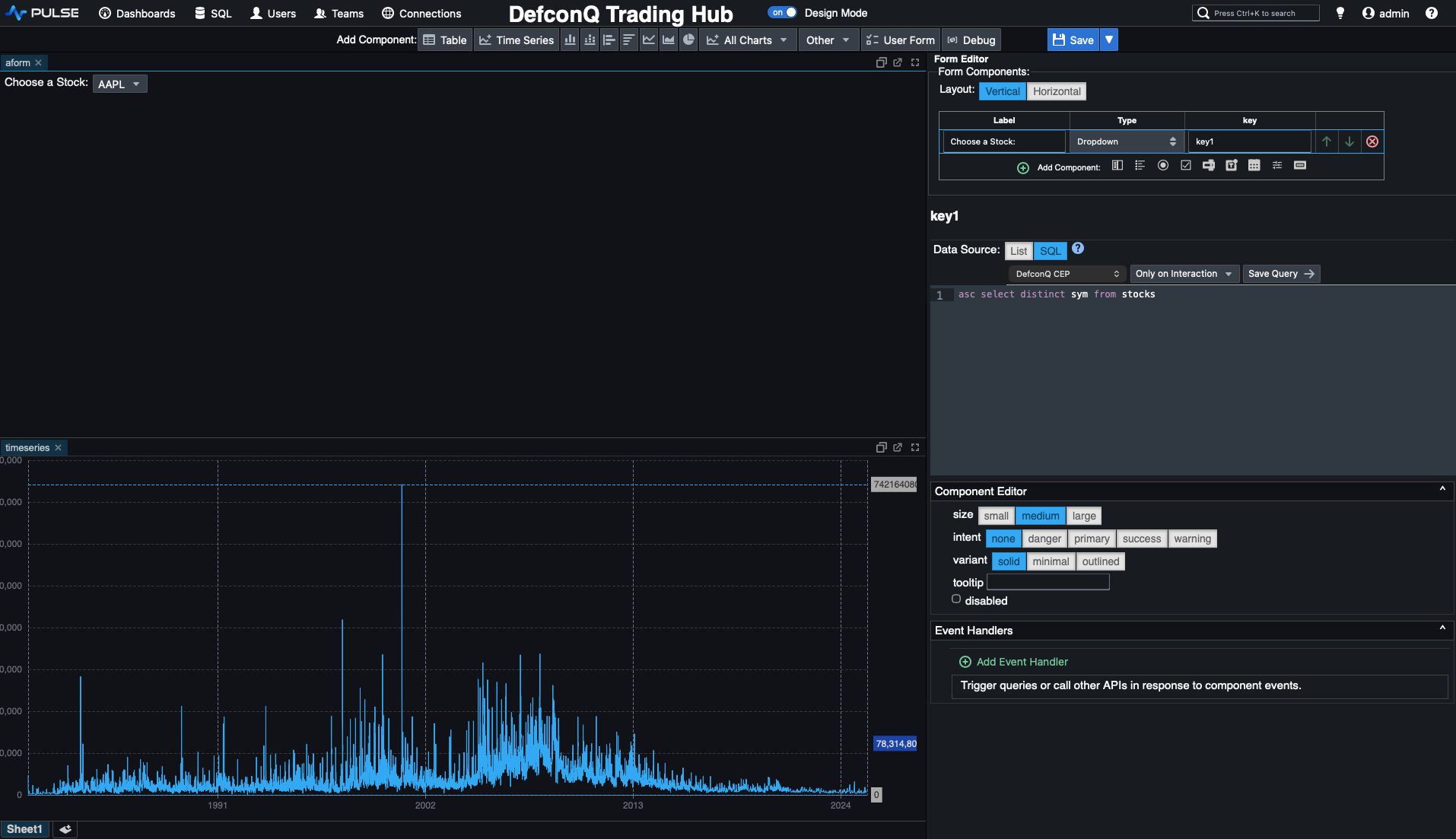Click Add Event Handler
This screenshot has height=839, width=1456.
[x=1013, y=661]
